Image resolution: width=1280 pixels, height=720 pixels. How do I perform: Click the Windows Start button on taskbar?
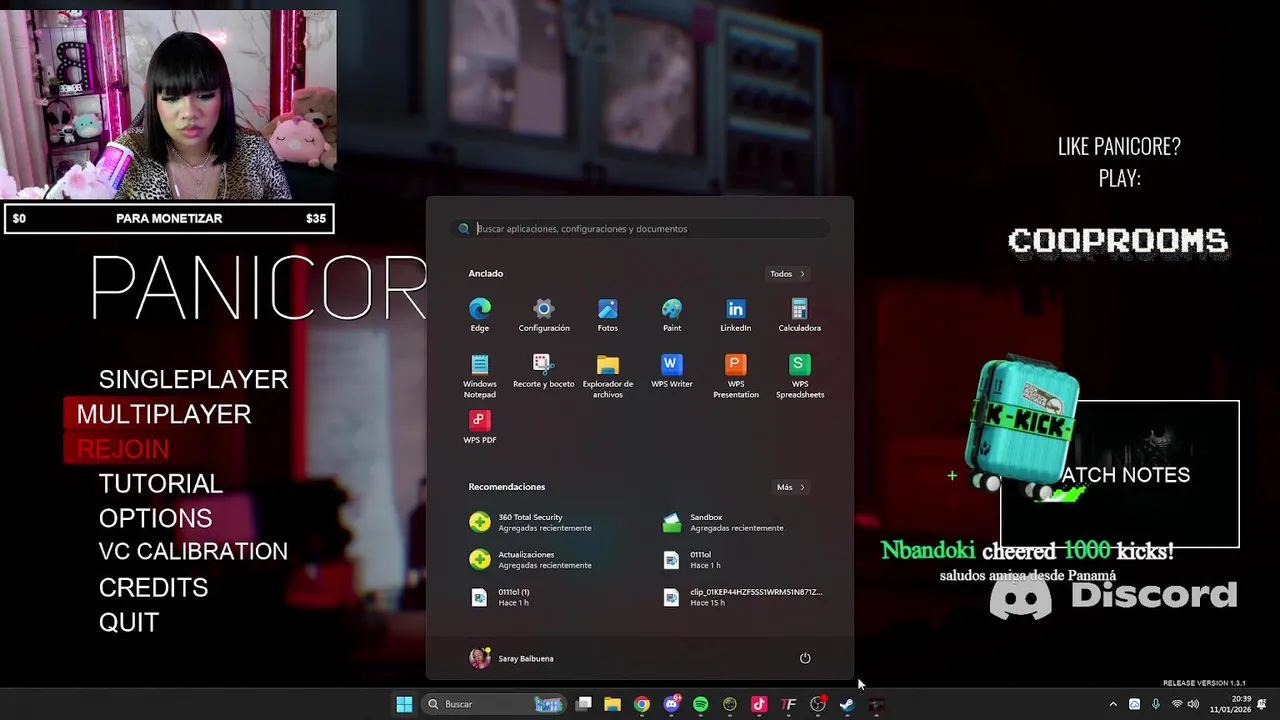click(x=404, y=704)
